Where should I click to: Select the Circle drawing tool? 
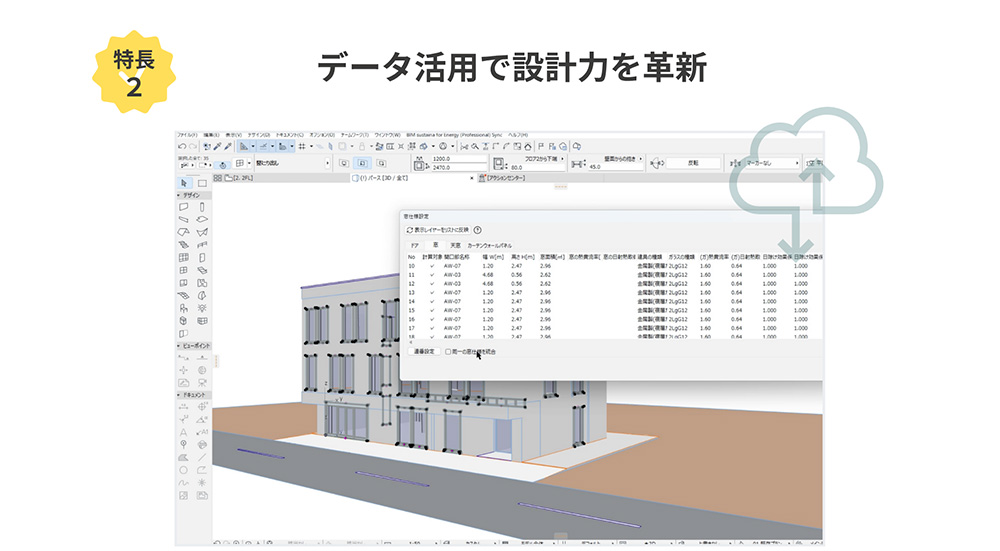click(184, 469)
